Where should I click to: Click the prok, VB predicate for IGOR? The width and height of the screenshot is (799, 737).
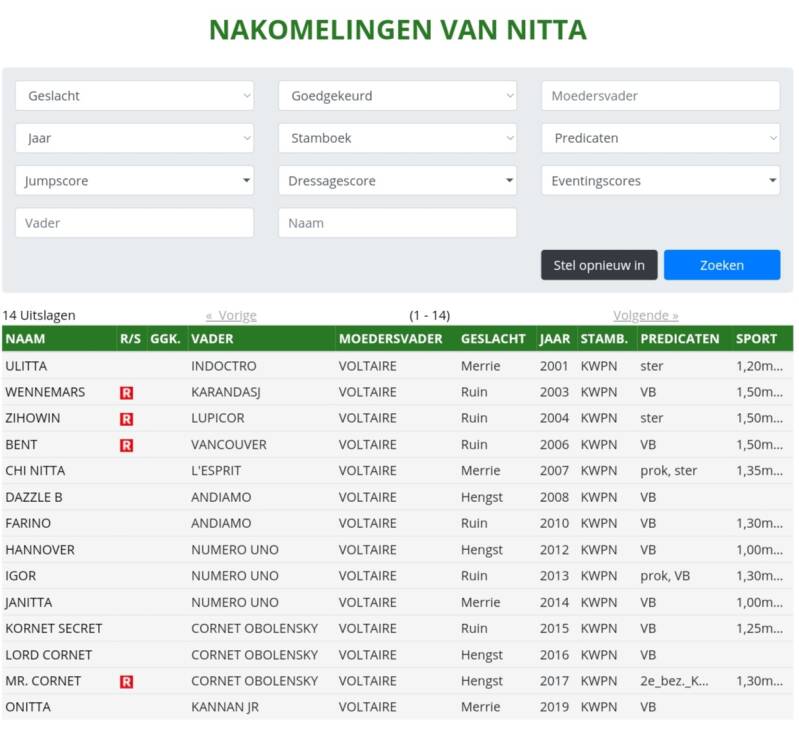coord(665,576)
